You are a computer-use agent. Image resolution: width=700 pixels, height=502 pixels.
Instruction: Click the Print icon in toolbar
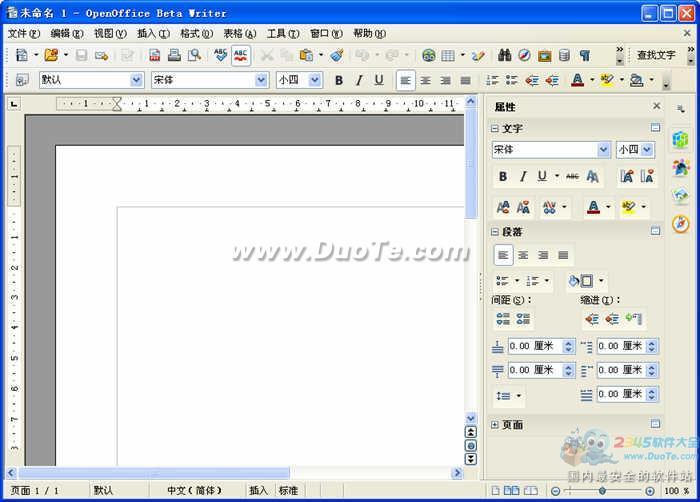(174, 55)
